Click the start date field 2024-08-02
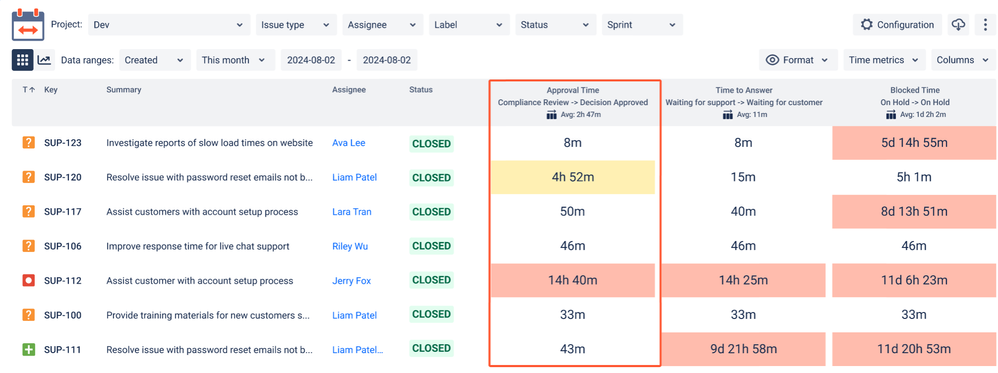 click(x=314, y=60)
